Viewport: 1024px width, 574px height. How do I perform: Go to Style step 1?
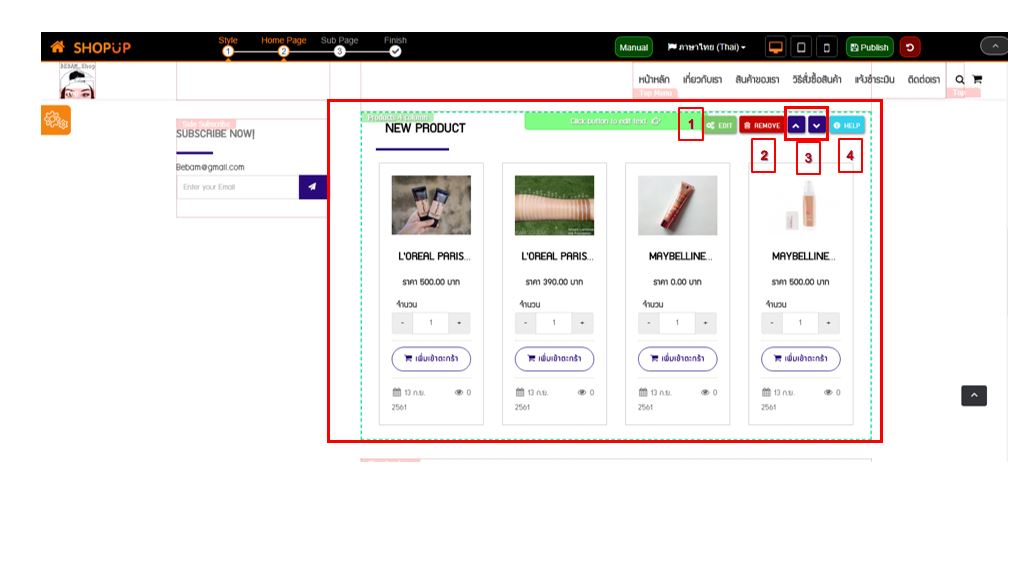pyautogui.click(x=228, y=51)
